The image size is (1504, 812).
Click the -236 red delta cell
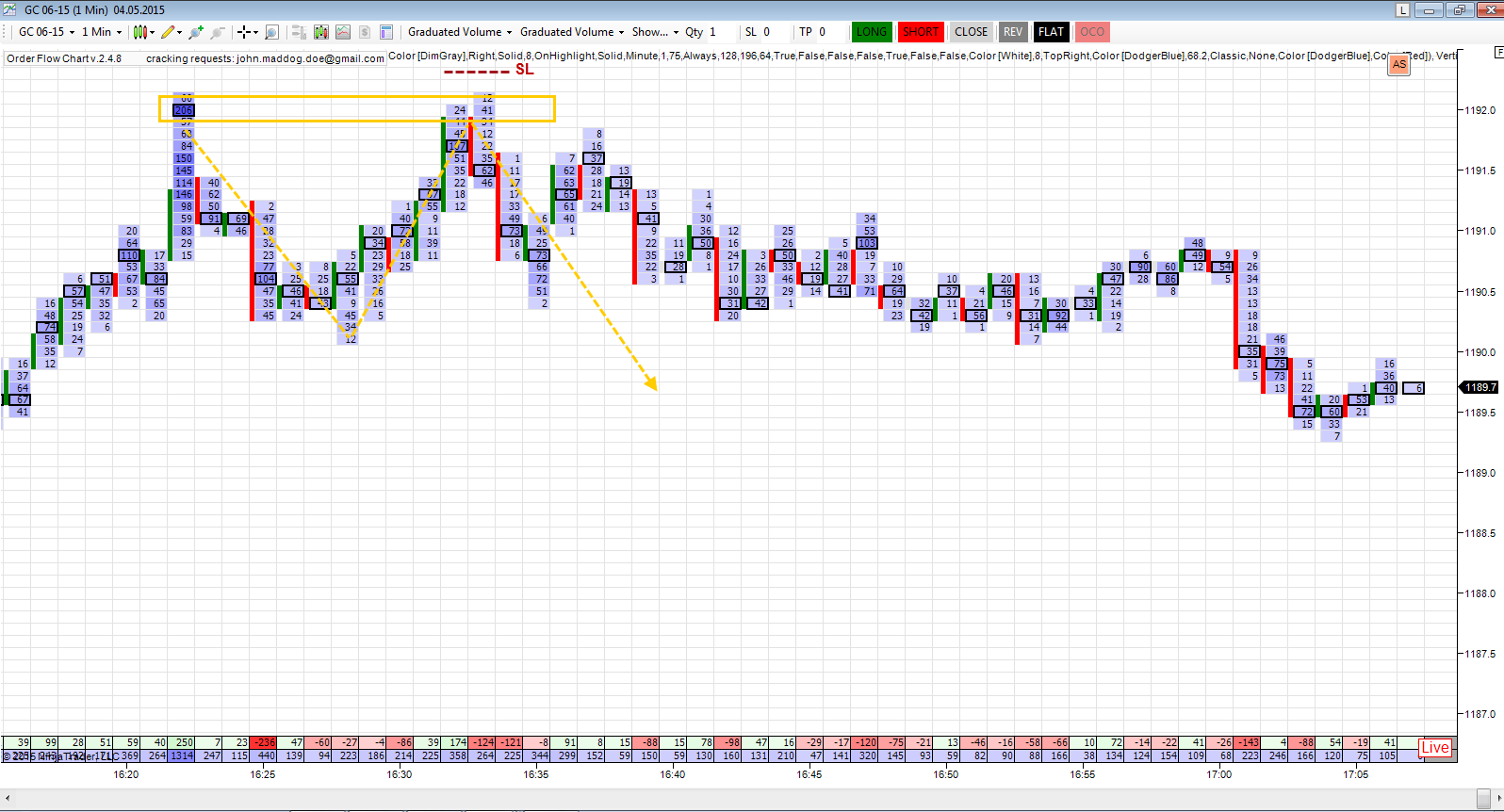(263, 742)
